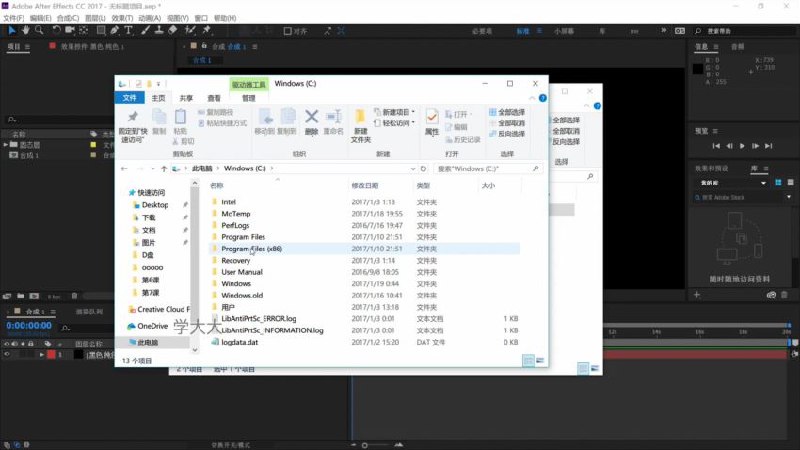Click the Paste clipboard icon in ribbon
This screenshot has height=450, width=800.
180,117
